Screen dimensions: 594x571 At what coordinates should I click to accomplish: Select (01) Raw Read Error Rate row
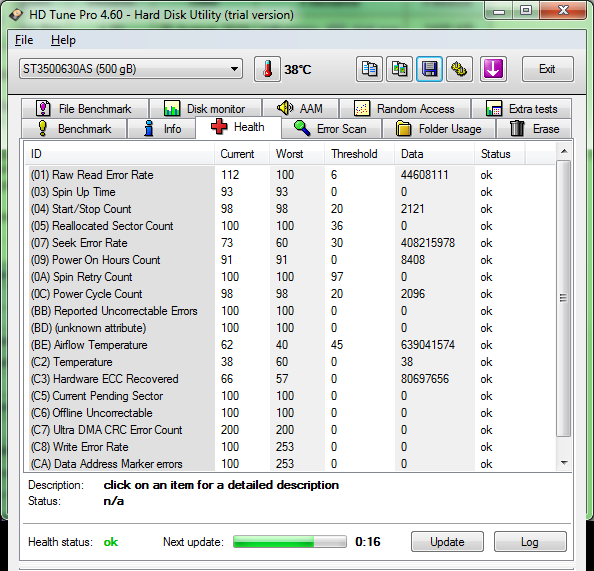coord(290,175)
